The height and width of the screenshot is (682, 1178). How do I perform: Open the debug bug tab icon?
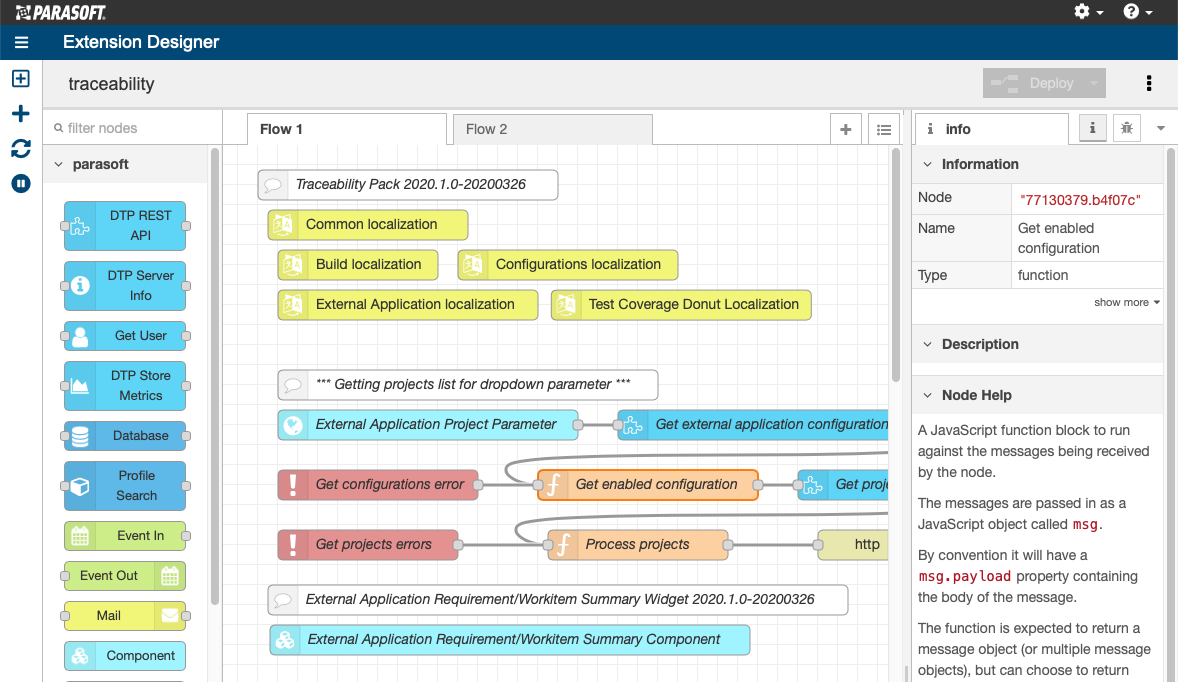click(x=1126, y=128)
